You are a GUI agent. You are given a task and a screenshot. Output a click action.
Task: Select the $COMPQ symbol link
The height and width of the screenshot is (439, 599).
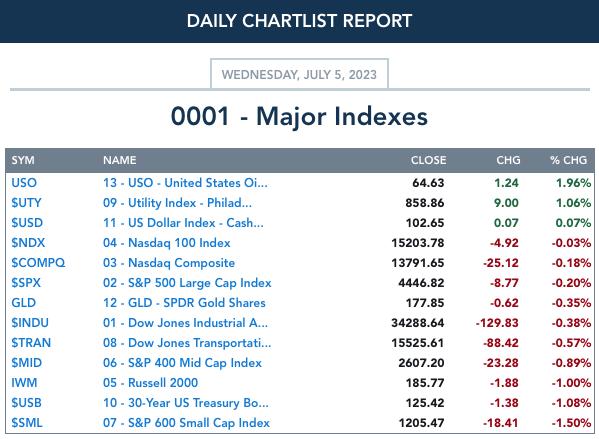(x=38, y=262)
